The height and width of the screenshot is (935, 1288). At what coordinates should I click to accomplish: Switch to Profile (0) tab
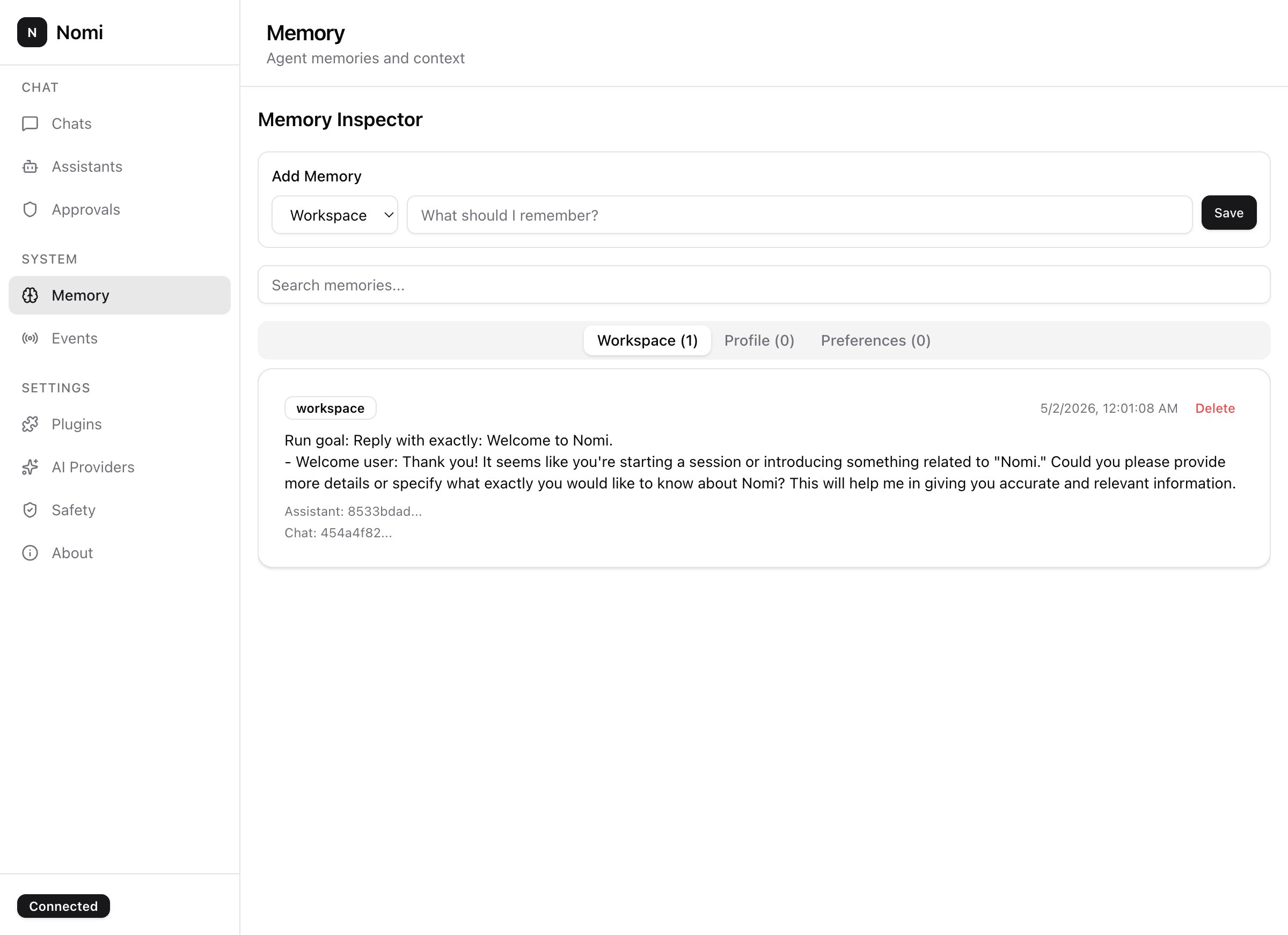coord(759,341)
